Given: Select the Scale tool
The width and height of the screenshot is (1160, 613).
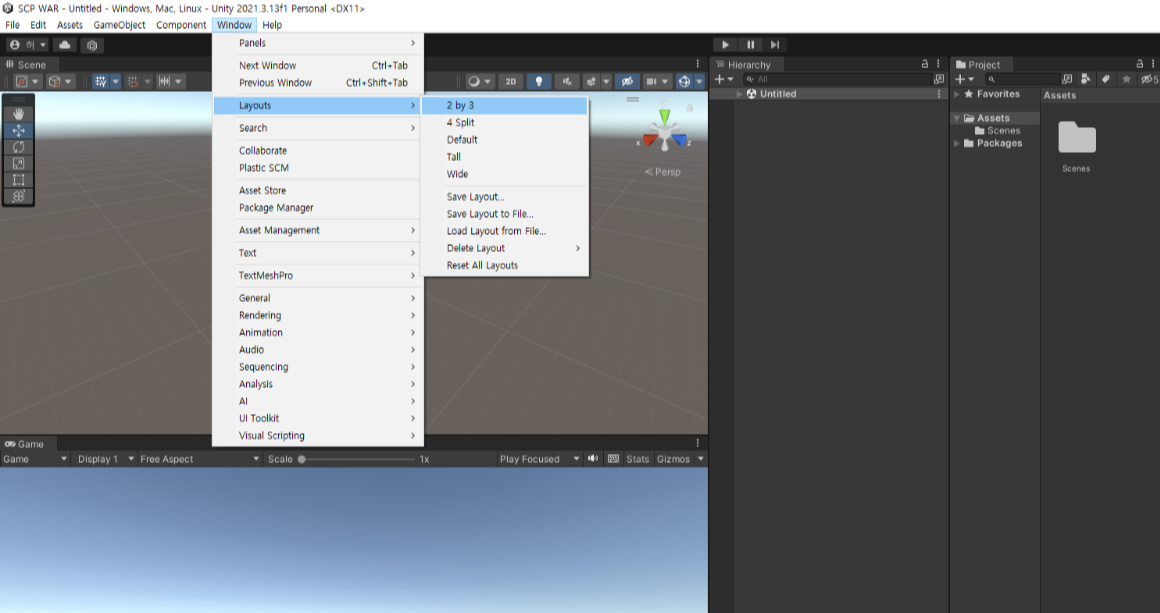Looking at the screenshot, I should (x=18, y=163).
